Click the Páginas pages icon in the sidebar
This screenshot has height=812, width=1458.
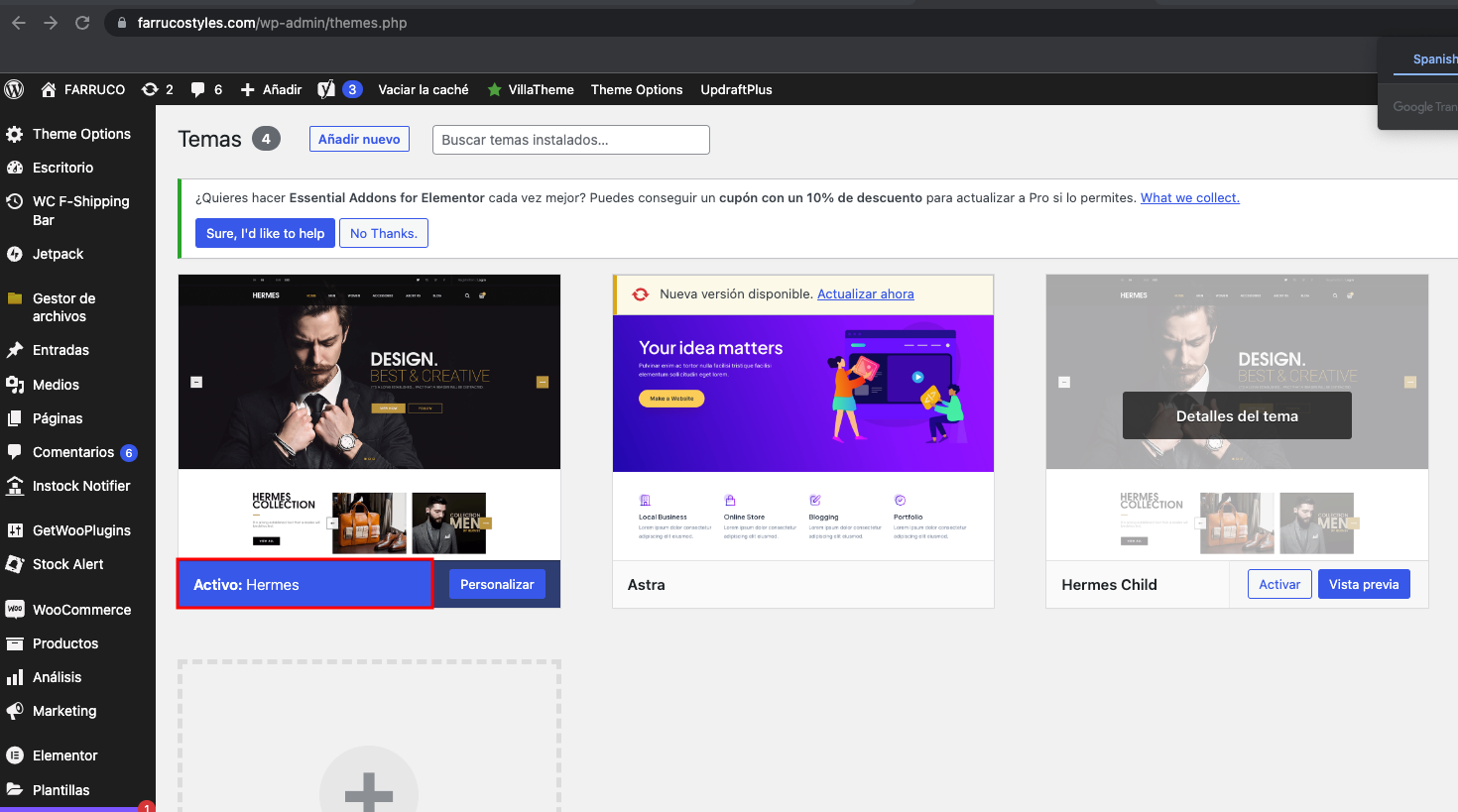tap(15, 418)
